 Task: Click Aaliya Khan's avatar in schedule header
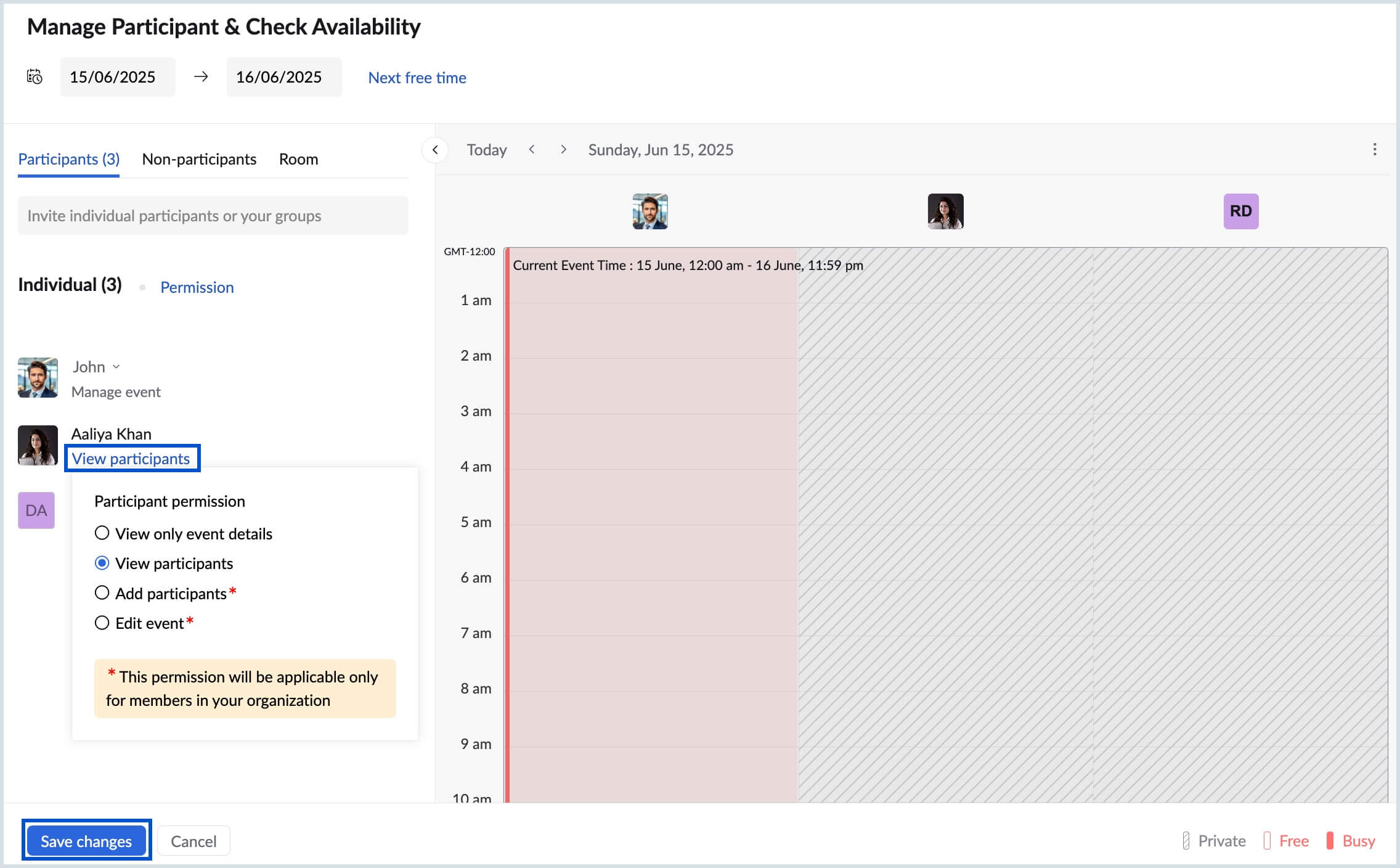945,211
